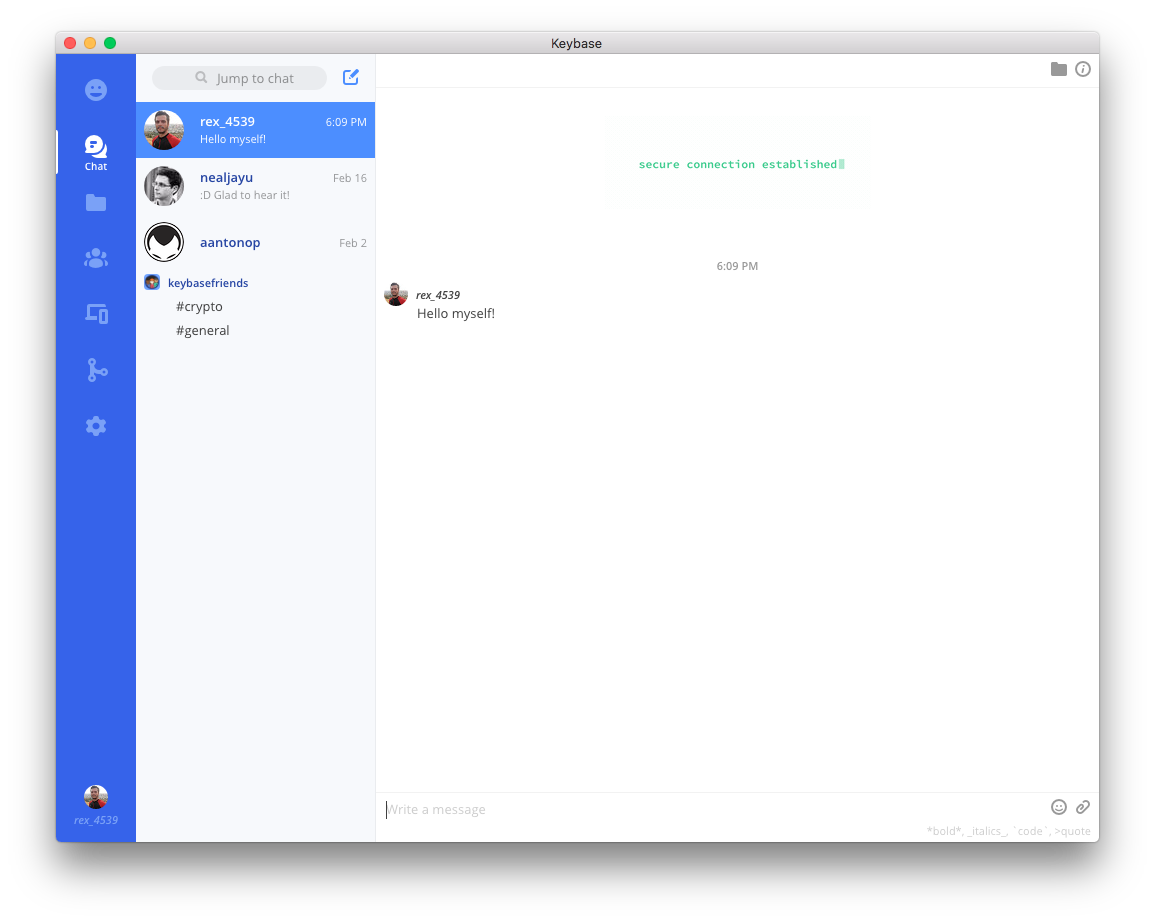Open the chat with nealjayu
Viewport: 1155px width, 922px height.
coord(255,185)
